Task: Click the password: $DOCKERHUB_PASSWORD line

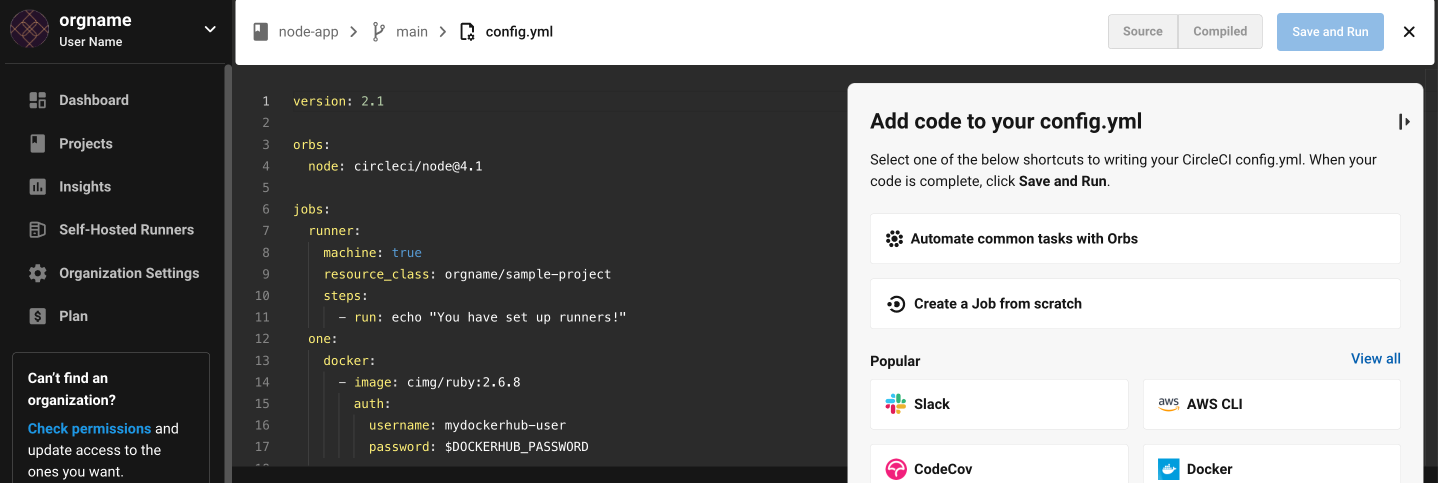Action: (478, 446)
